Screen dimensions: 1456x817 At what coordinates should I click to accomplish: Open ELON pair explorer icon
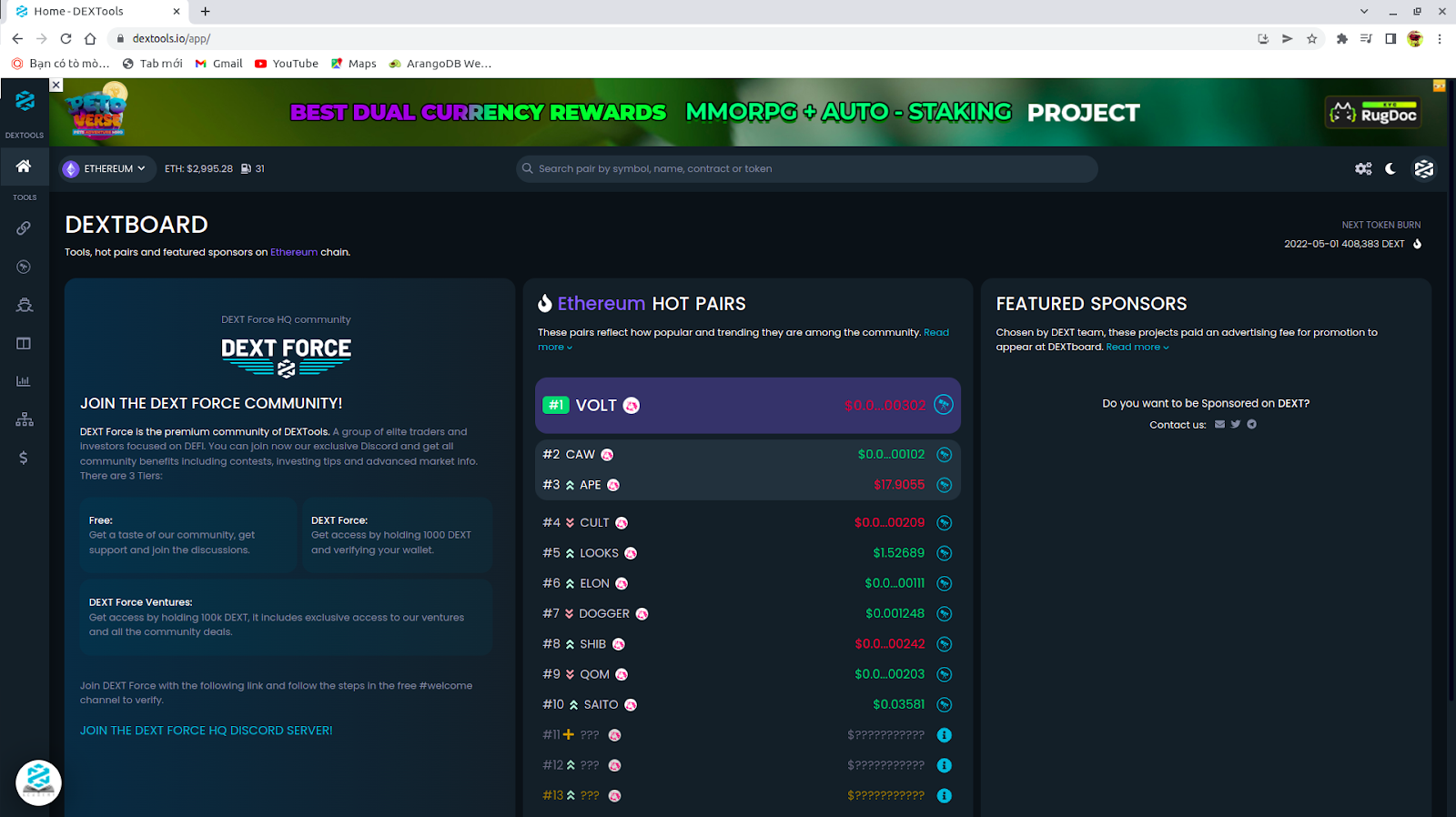(945, 583)
